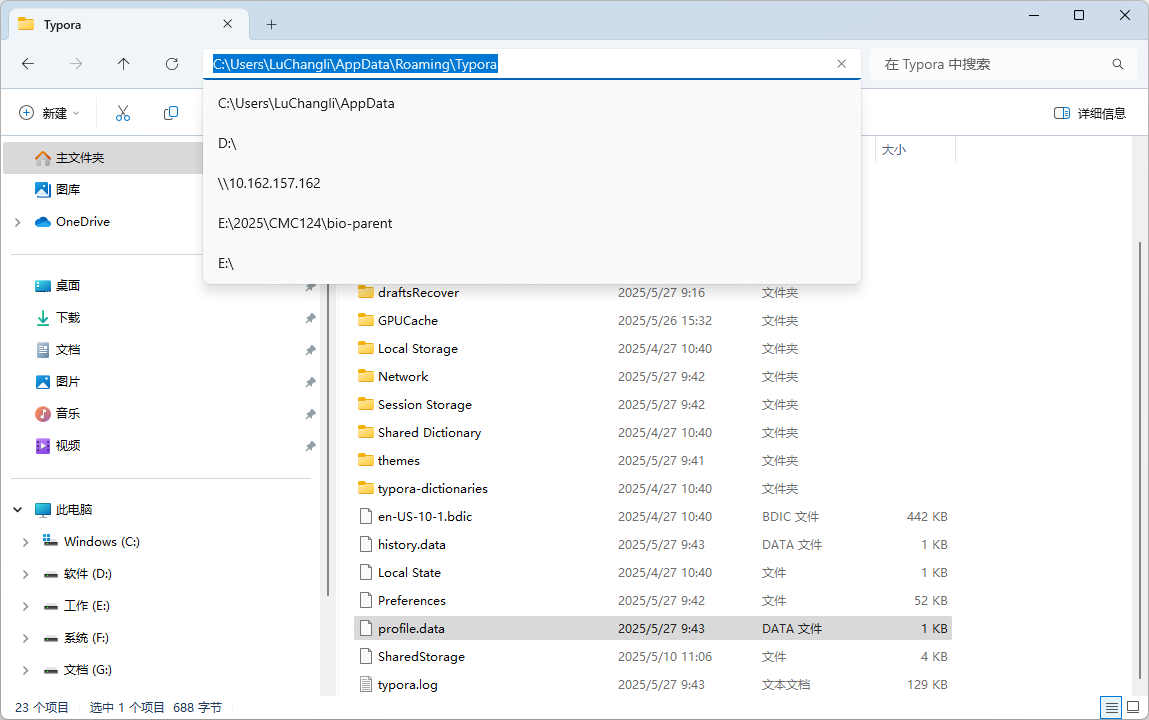Screen dimensions: 1149x720
Task: Select the typora-dictionaries folder
Action: 652,489
